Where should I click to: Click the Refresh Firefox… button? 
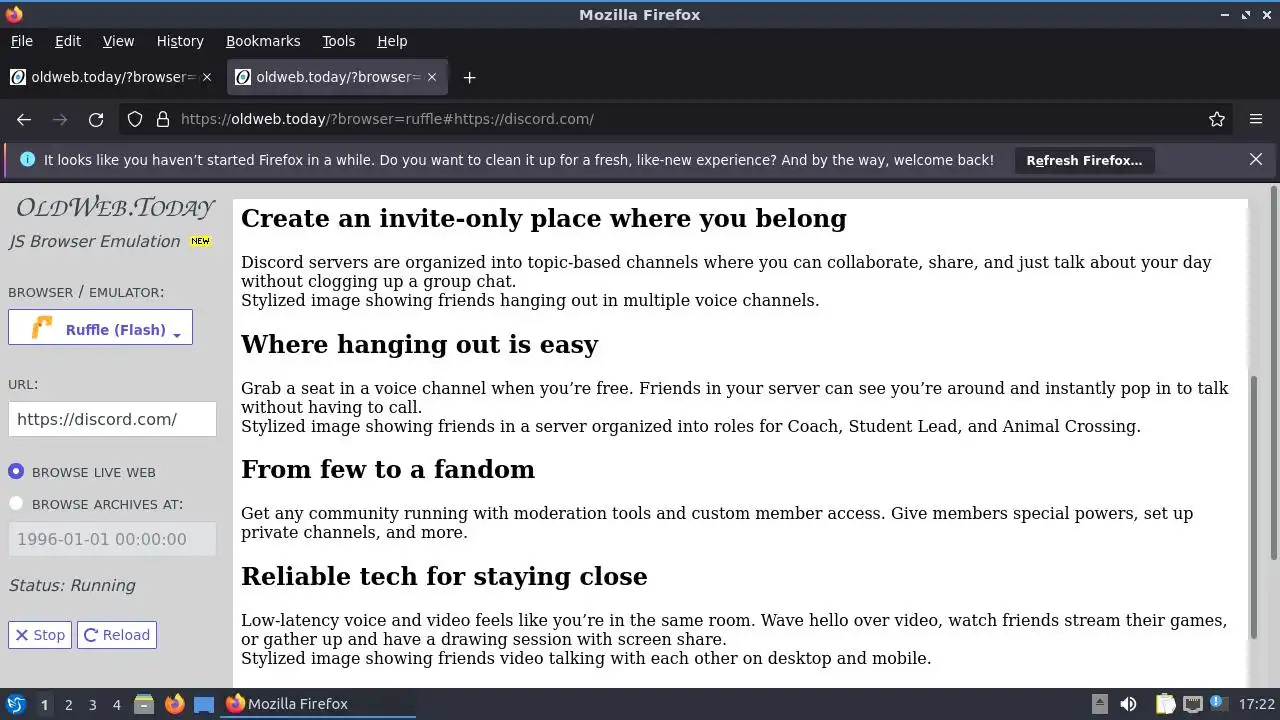coord(1084,160)
